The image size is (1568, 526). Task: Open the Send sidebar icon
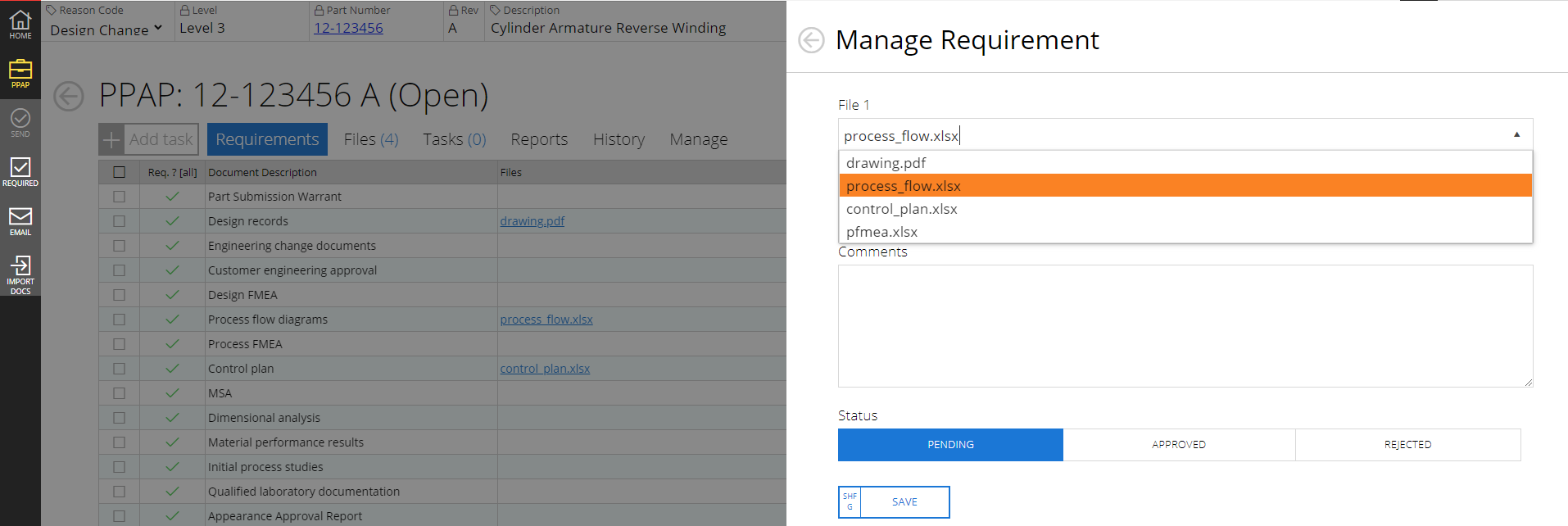tap(20, 123)
